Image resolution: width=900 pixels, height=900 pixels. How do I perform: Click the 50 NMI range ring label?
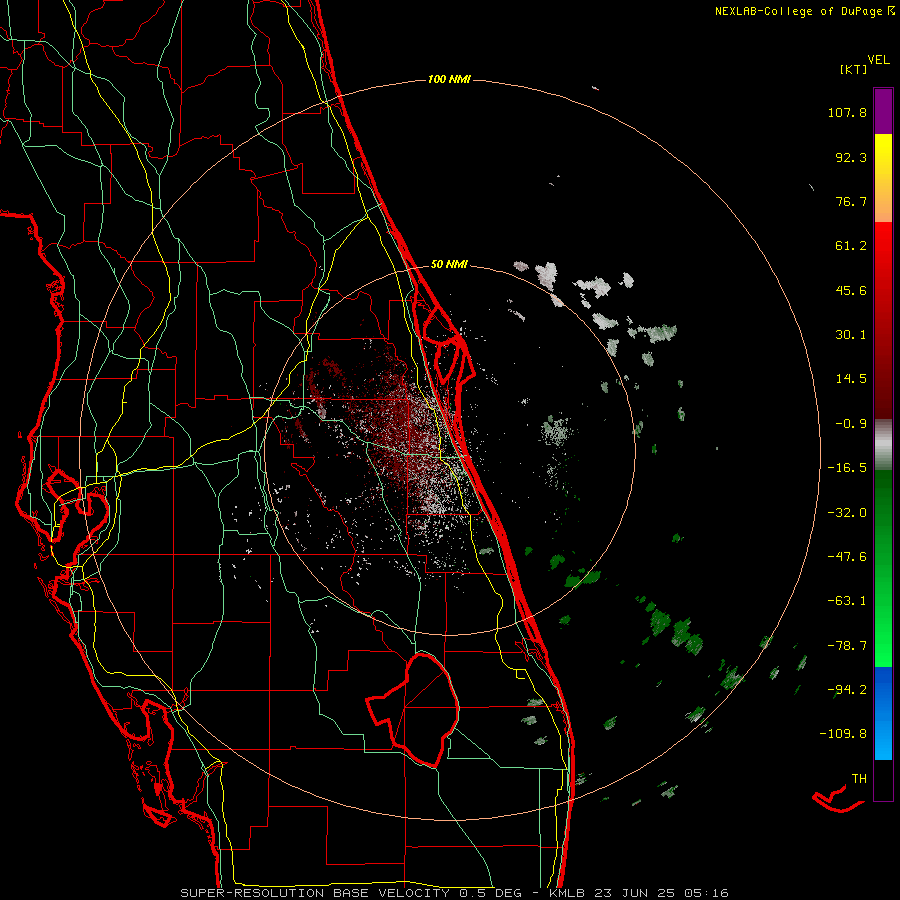(449, 265)
